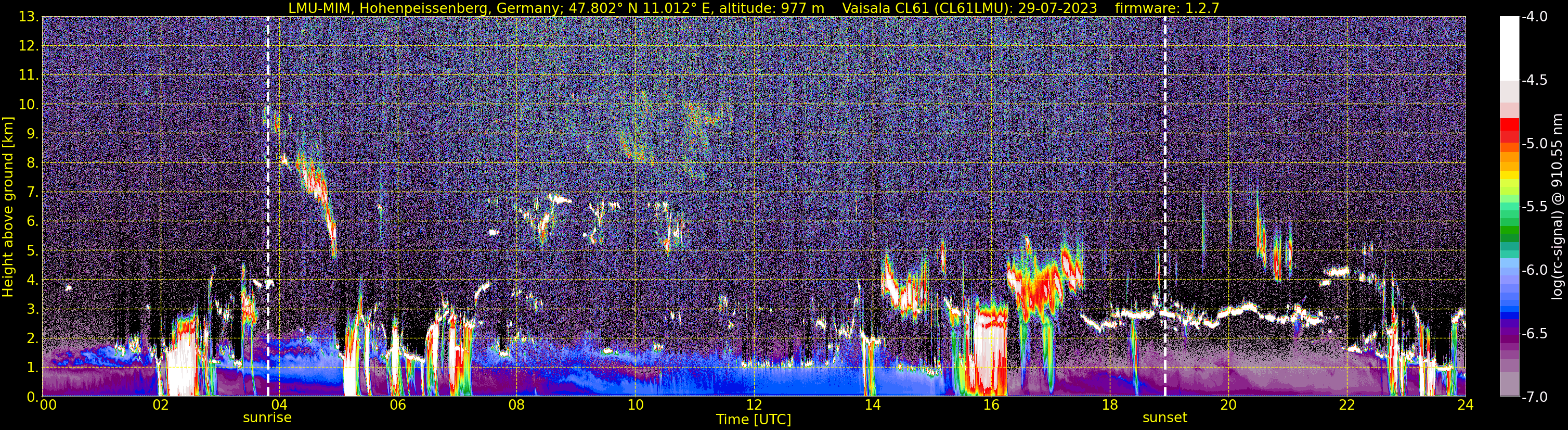This screenshot has width=1568, height=430.
Task: Click the colorbar tick label -6.0
Action: pyautogui.click(x=1535, y=270)
